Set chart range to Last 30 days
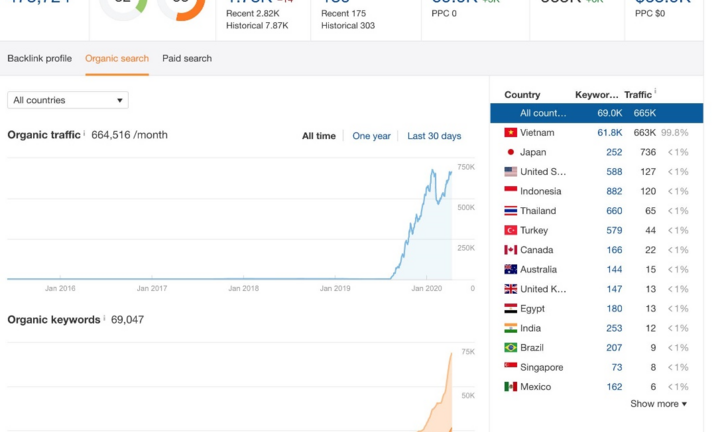This screenshot has height=432, width=720. (434, 136)
